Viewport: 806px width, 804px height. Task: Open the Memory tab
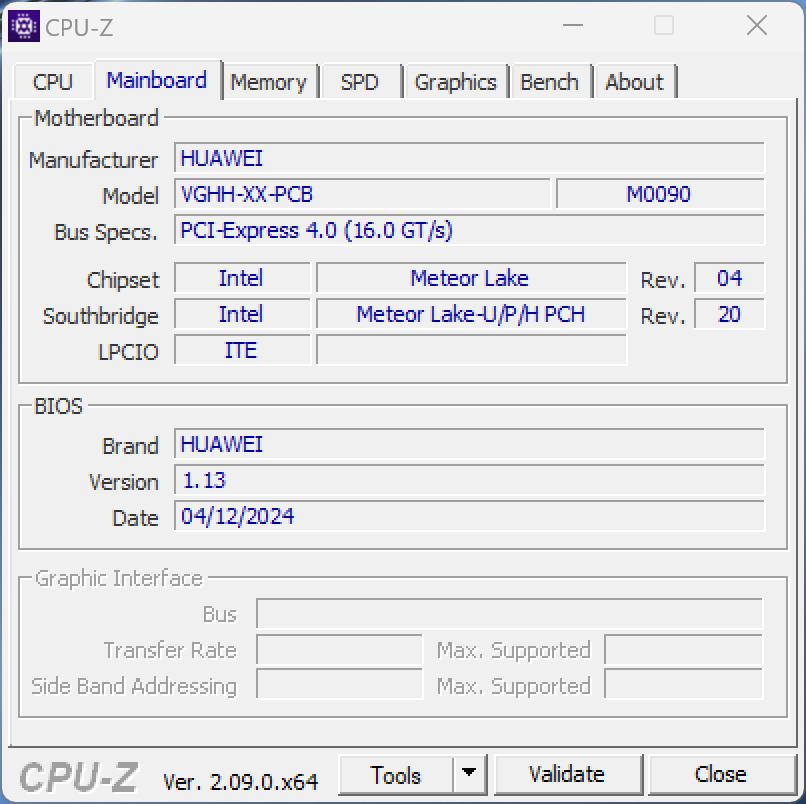268,82
